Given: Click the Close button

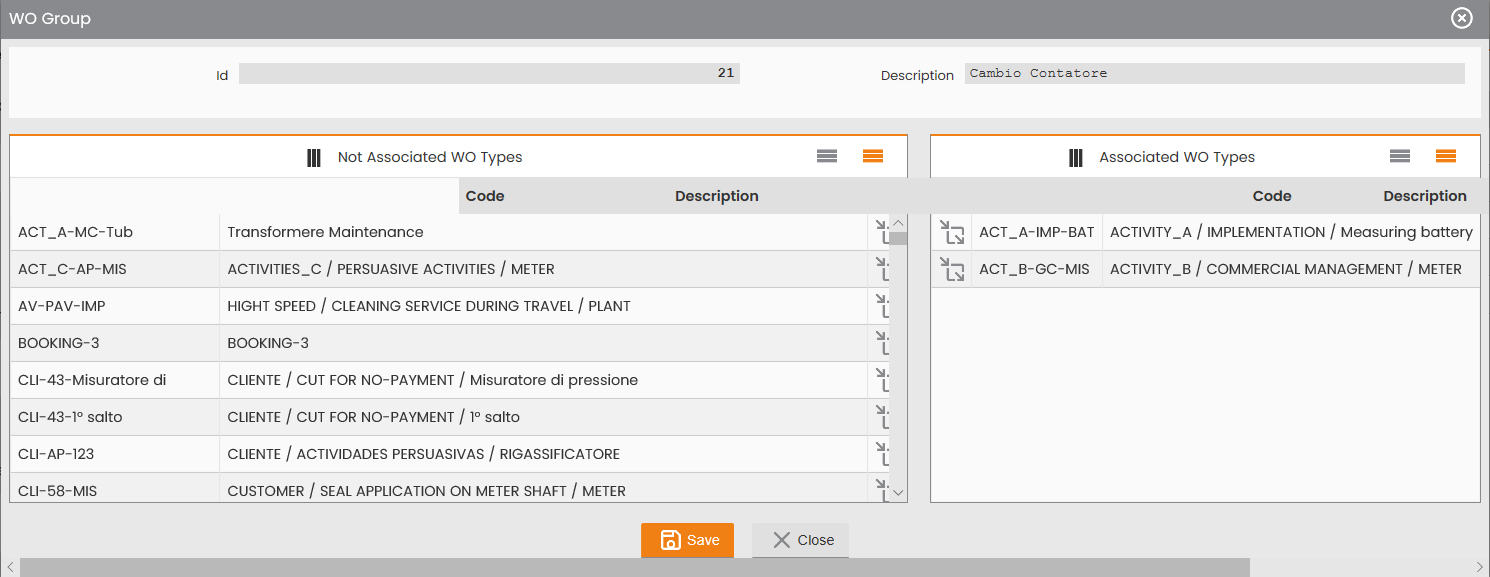Looking at the screenshot, I should [800, 540].
